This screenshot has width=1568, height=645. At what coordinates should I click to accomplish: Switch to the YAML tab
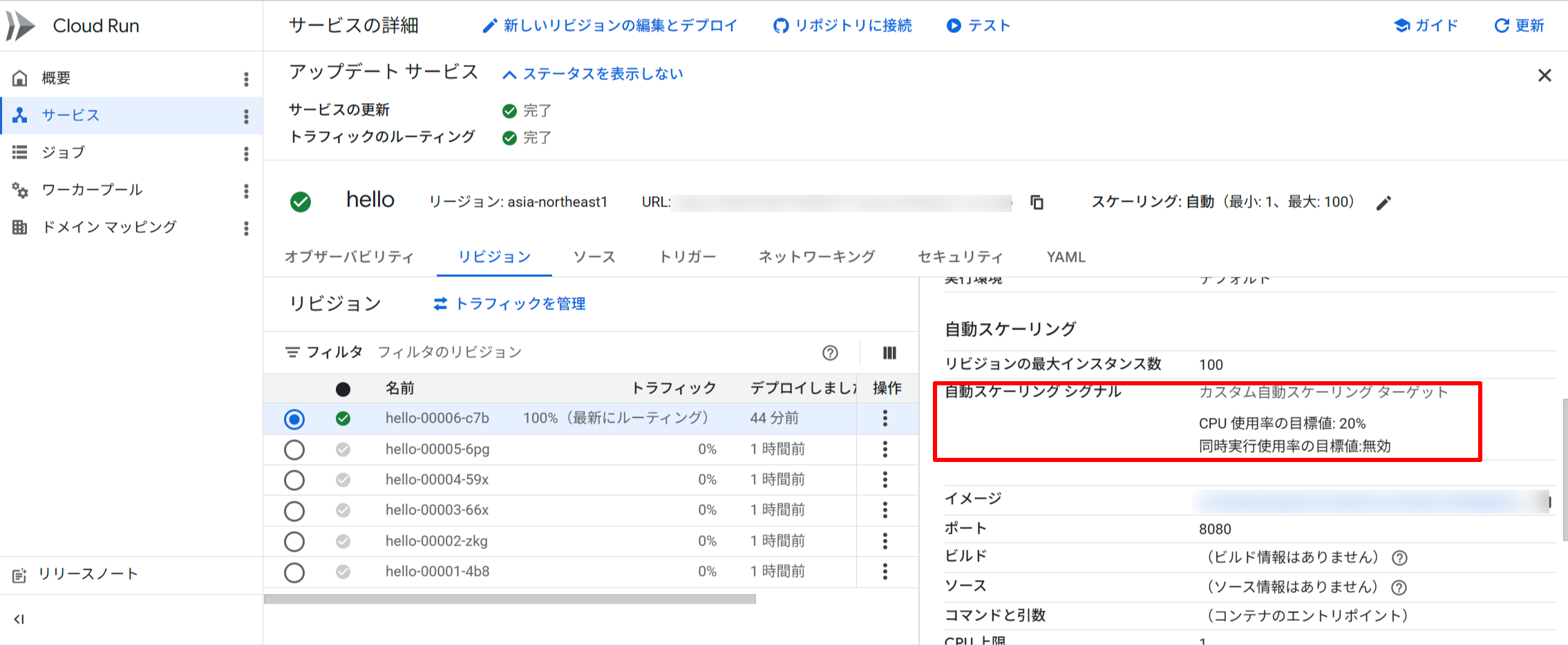click(x=1065, y=256)
